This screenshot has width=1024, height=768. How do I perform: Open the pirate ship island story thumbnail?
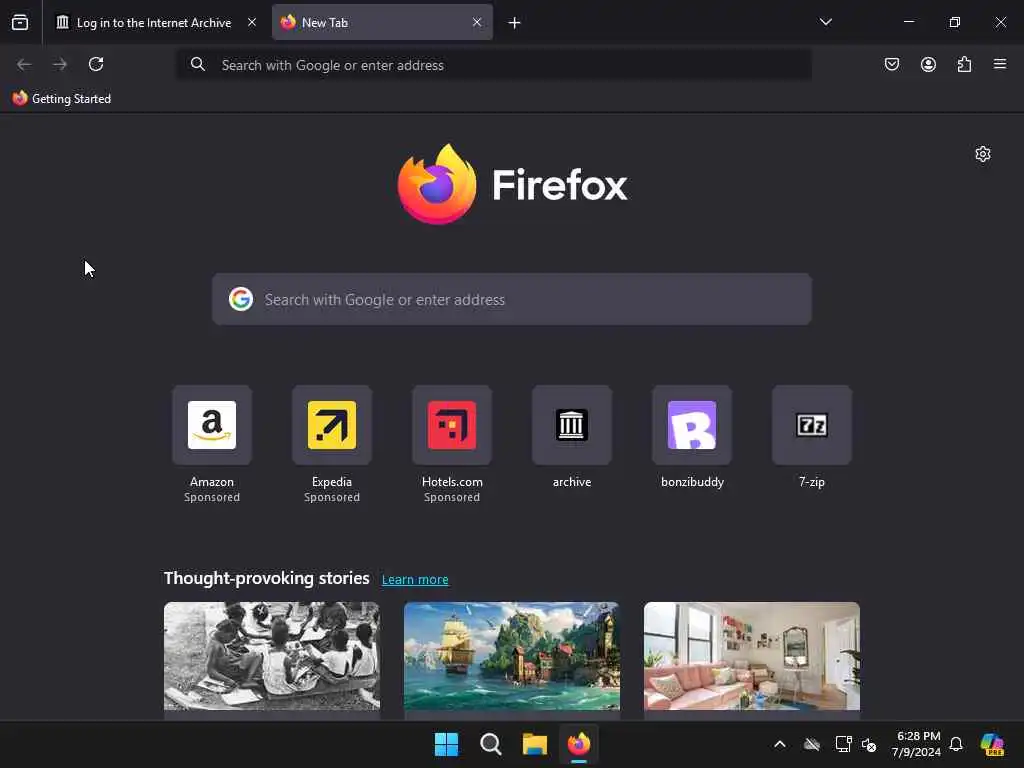(512, 656)
